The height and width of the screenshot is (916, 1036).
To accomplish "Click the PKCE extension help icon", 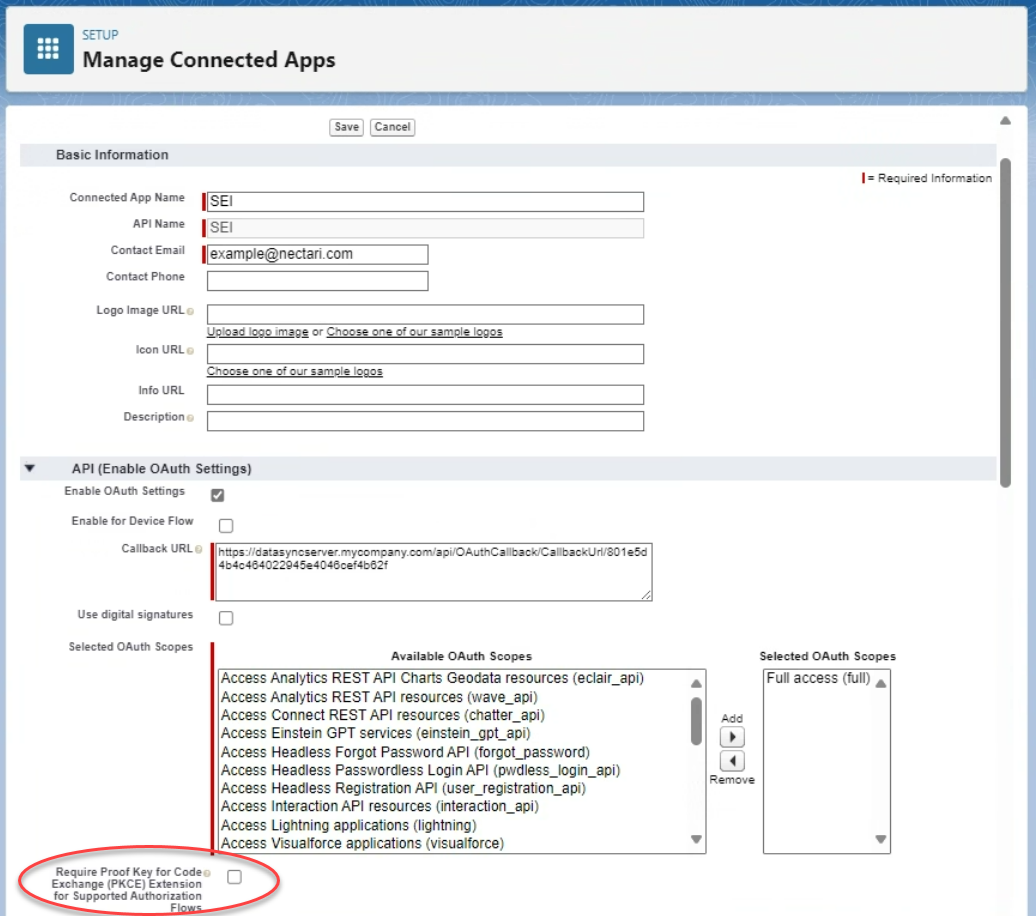I will tap(207, 873).
